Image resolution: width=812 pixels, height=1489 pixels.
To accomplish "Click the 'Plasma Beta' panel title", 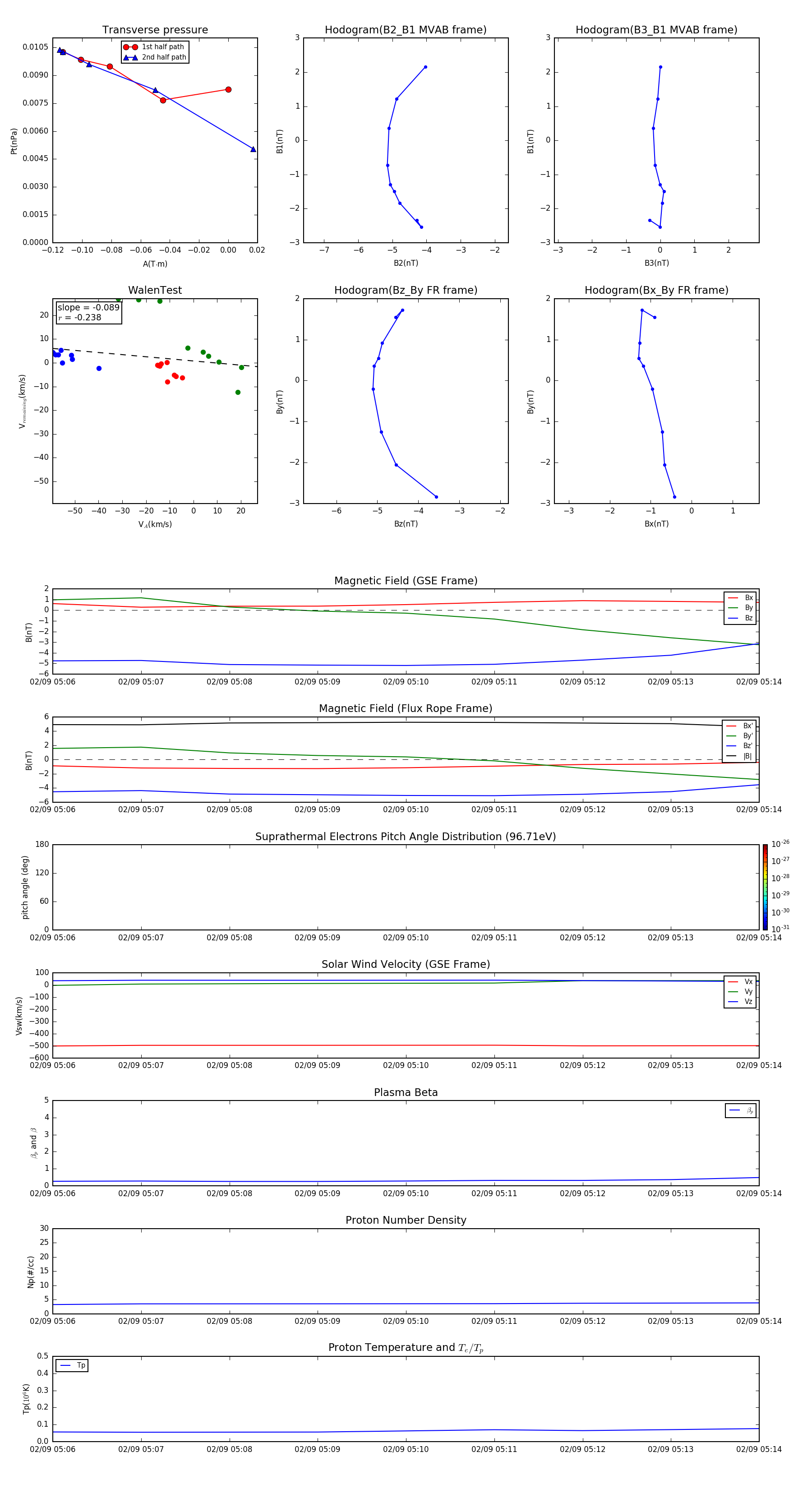I will 406,1092.
